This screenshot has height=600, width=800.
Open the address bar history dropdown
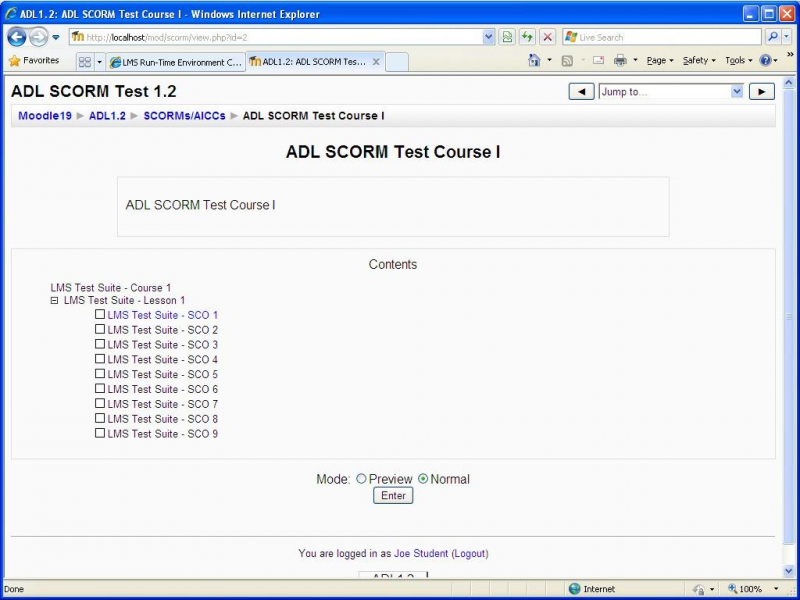(x=488, y=37)
